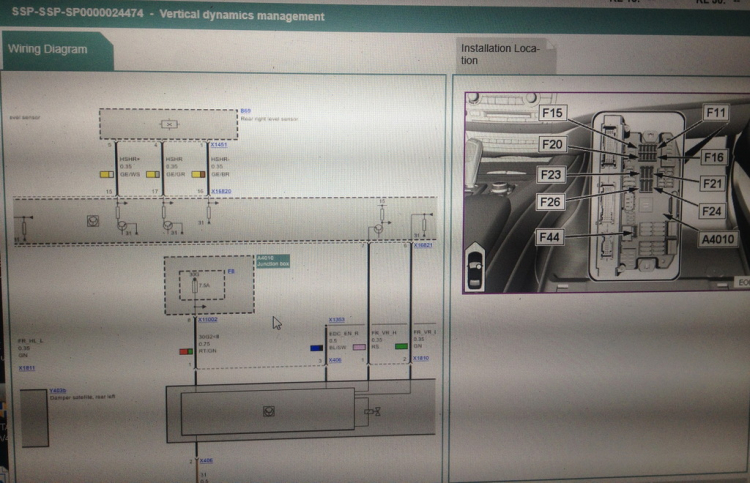Select the 7.5A fuse symbol in the junction box
Viewport: 750px width, 483px height.
195,286
